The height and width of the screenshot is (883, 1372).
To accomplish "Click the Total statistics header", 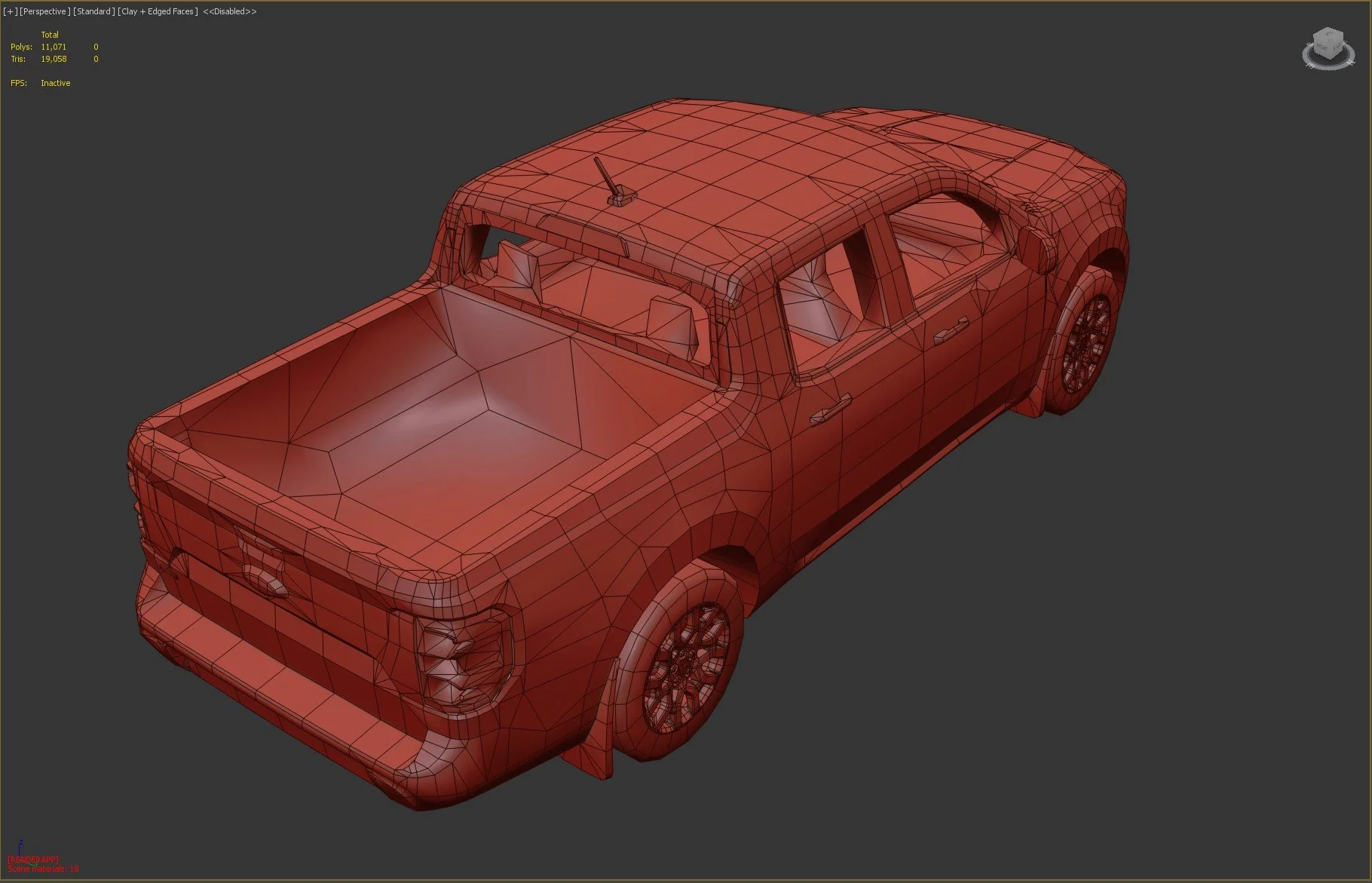I will 50,35.
